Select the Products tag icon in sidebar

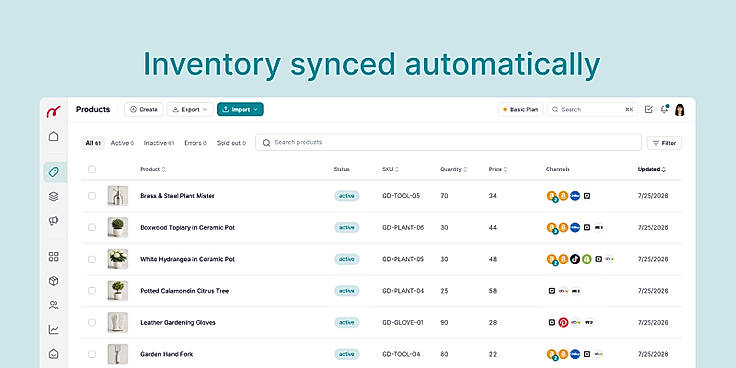(x=54, y=172)
